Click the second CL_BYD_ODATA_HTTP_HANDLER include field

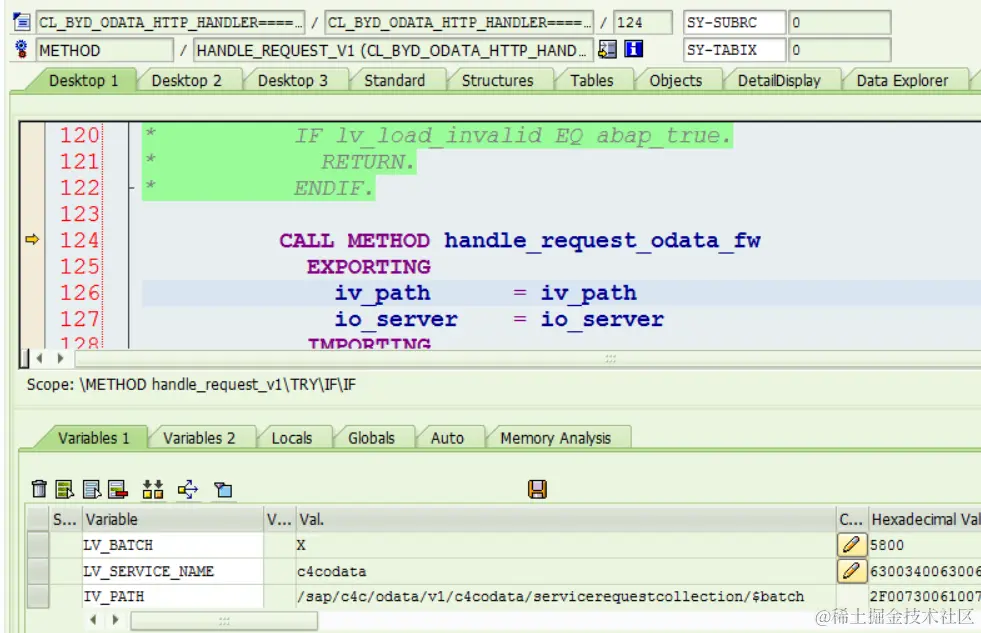pyautogui.click(x=460, y=23)
